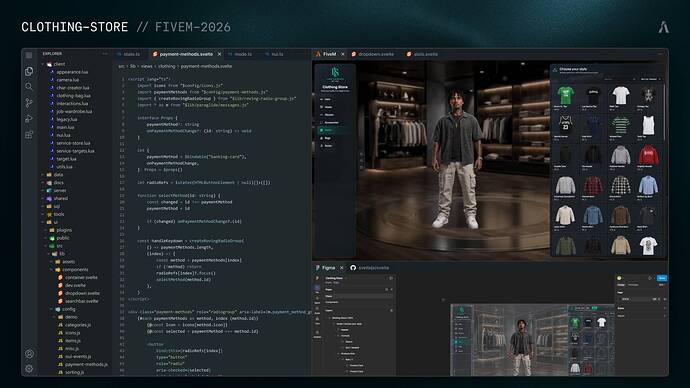Open the hamburger menu above the Explorer icon
The image size is (690, 388).
pos(29,55)
